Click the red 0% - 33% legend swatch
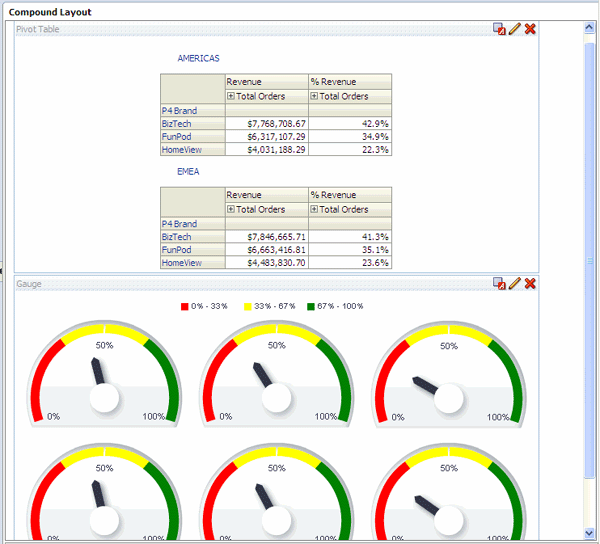This screenshot has width=600, height=544. [185, 306]
